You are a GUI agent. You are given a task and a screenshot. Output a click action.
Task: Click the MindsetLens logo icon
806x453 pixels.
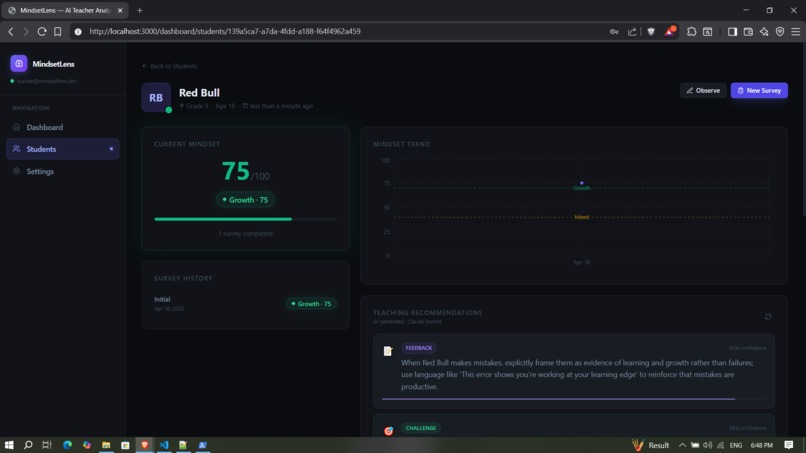click(x=19, y=64)
